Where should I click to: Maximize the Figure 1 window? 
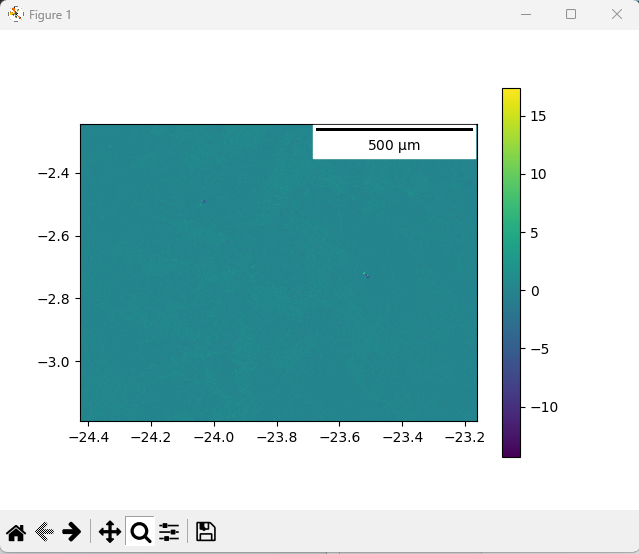(x=570, y=15)
